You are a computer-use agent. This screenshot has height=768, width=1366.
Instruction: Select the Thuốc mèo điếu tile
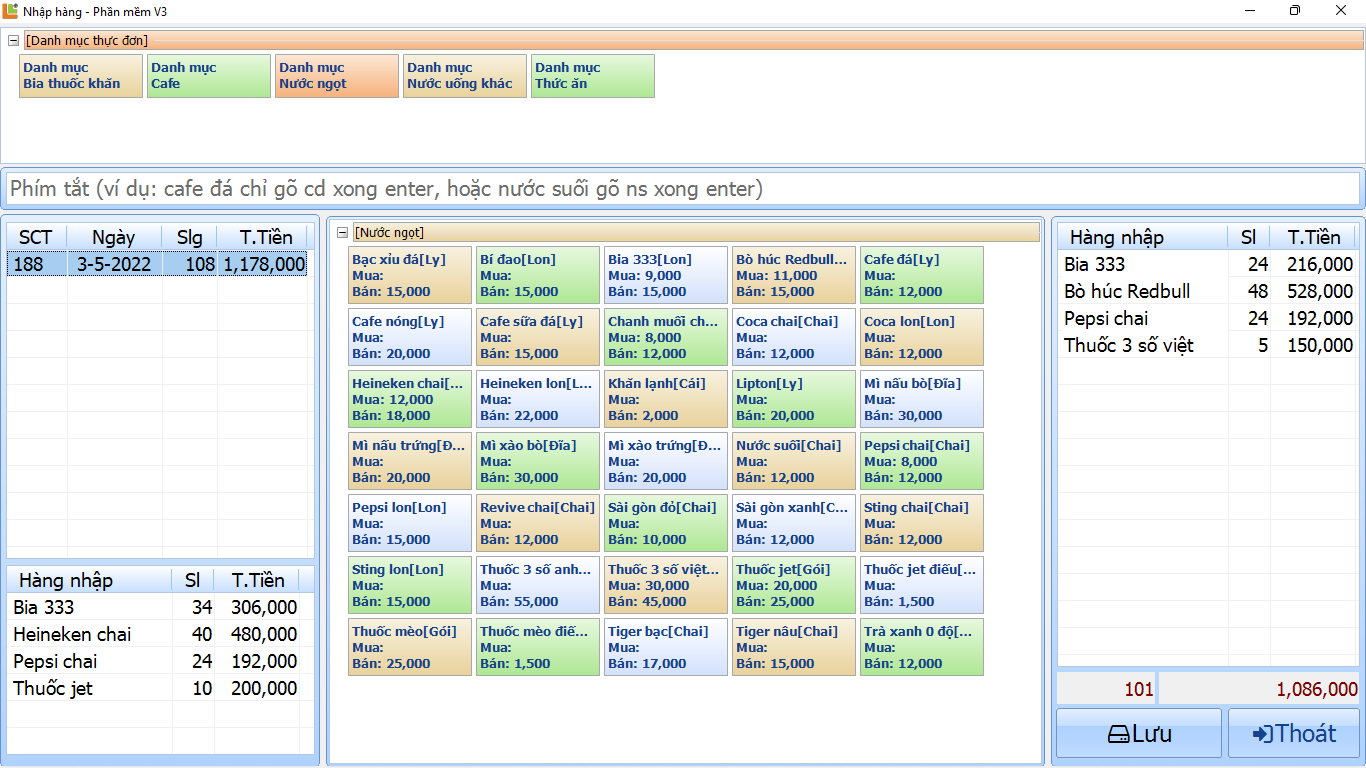(x=538, y=647)
